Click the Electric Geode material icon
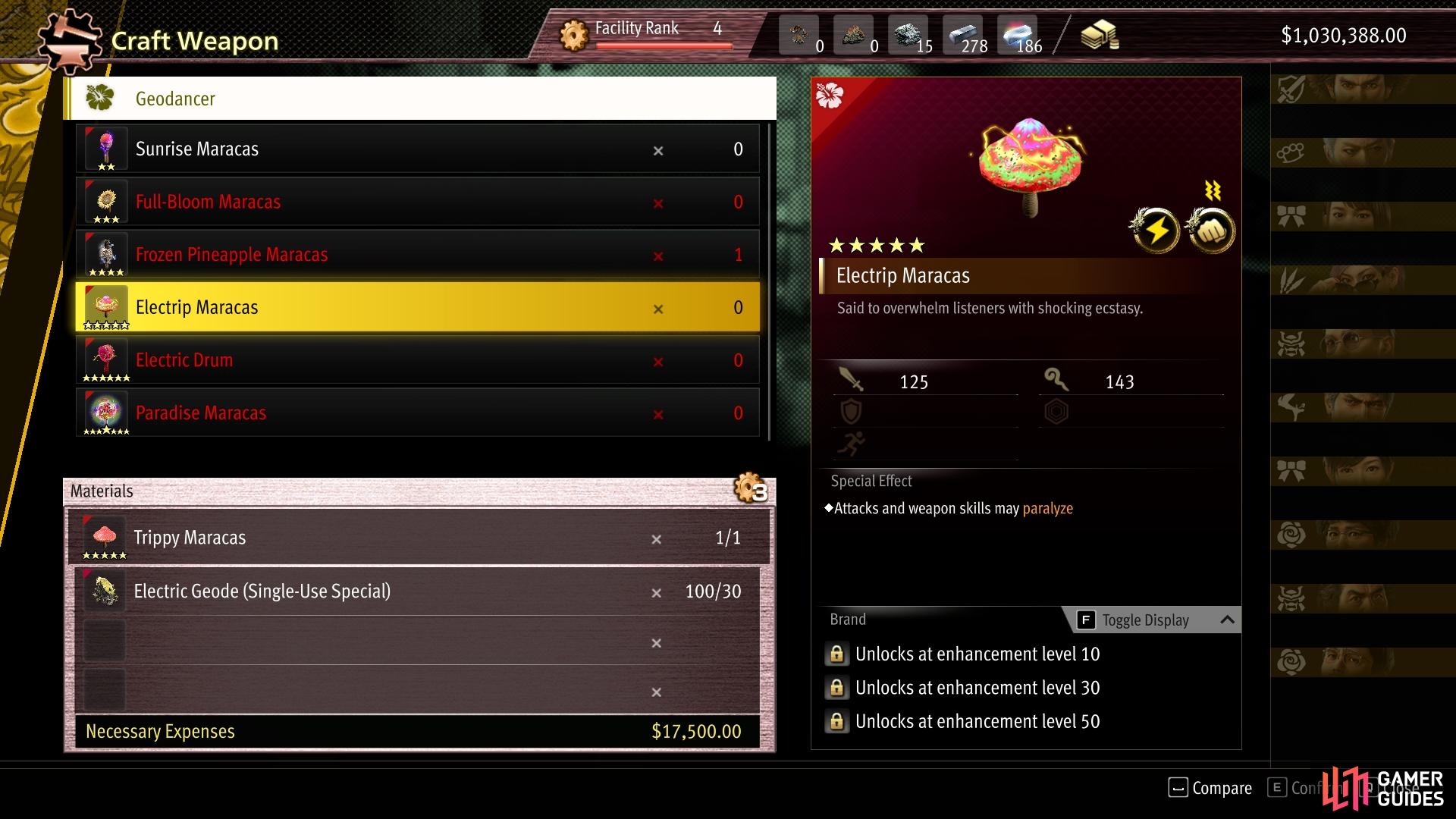The width and height of the screenshot is (1456, 819). pyautogui.click(x=104, y=591)
